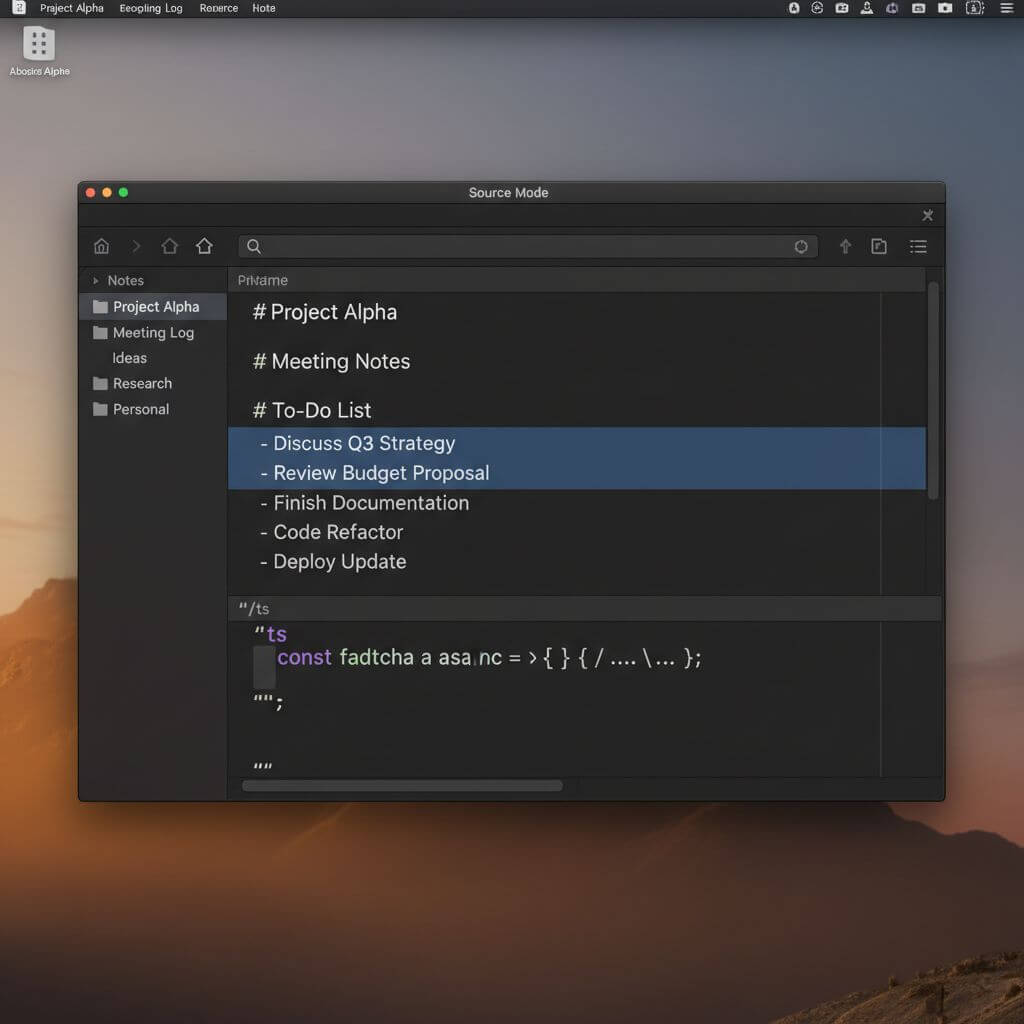The width and height of the screenshot is (1024, 1024).
Task: Click the microphone icon in menu bar
Action: (867, 8)
